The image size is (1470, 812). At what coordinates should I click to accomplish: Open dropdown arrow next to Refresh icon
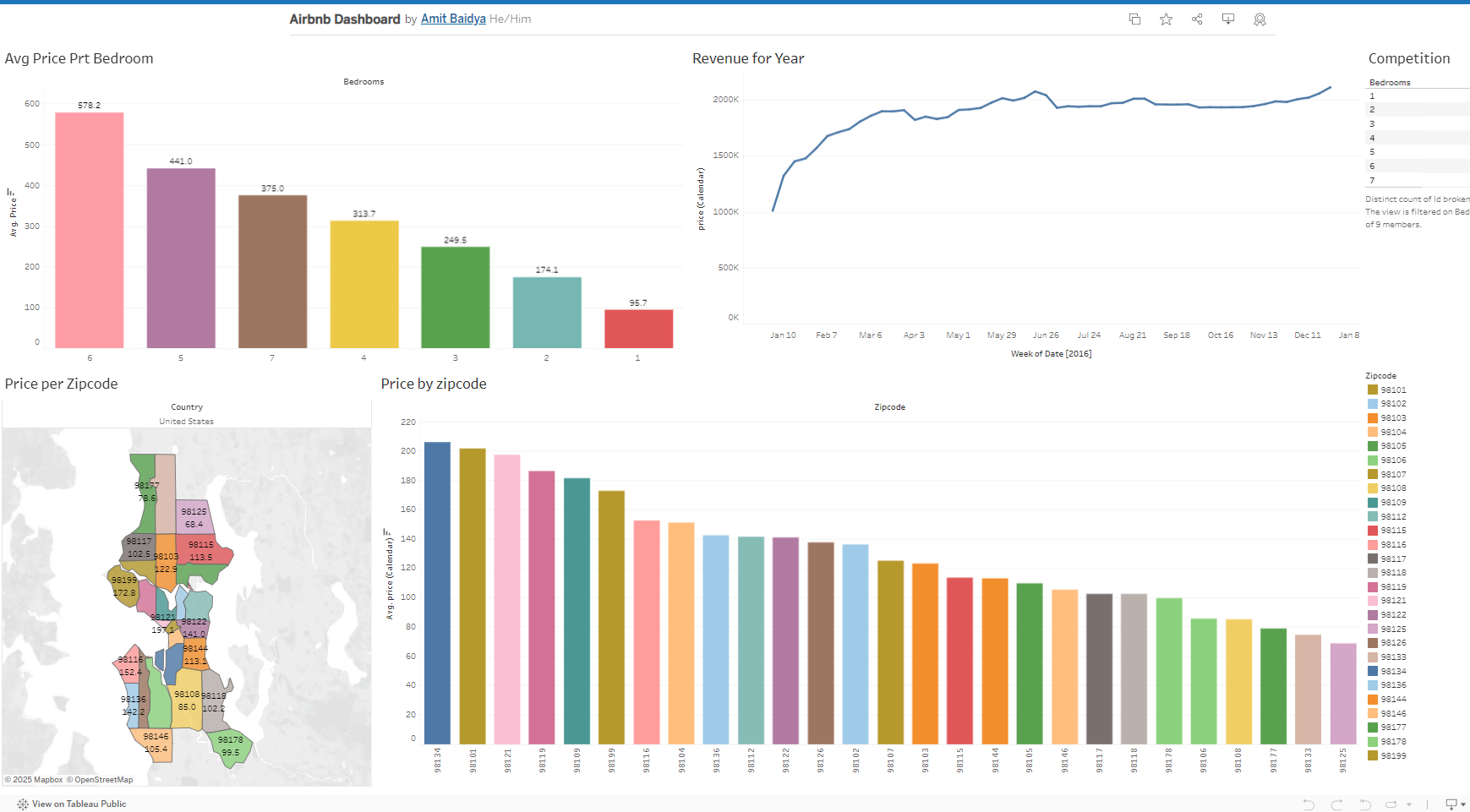[x=1409, y=805]
